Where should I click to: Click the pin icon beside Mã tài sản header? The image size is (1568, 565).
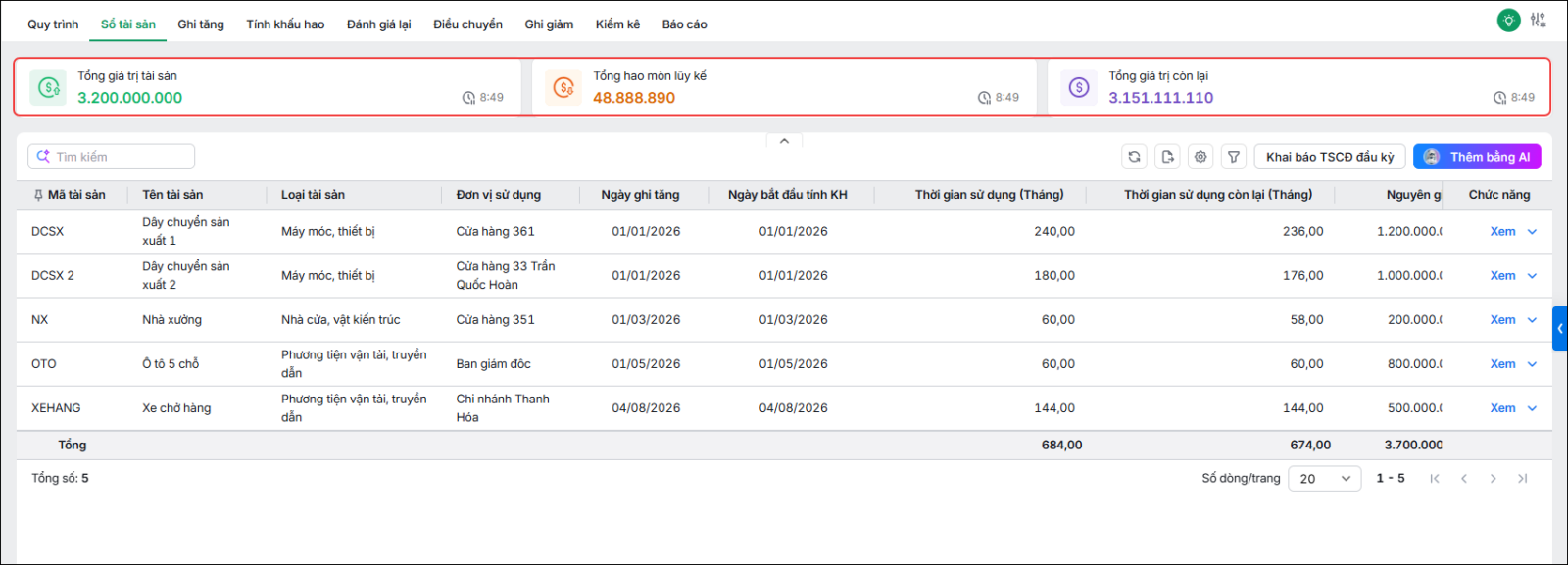[38, 195]
